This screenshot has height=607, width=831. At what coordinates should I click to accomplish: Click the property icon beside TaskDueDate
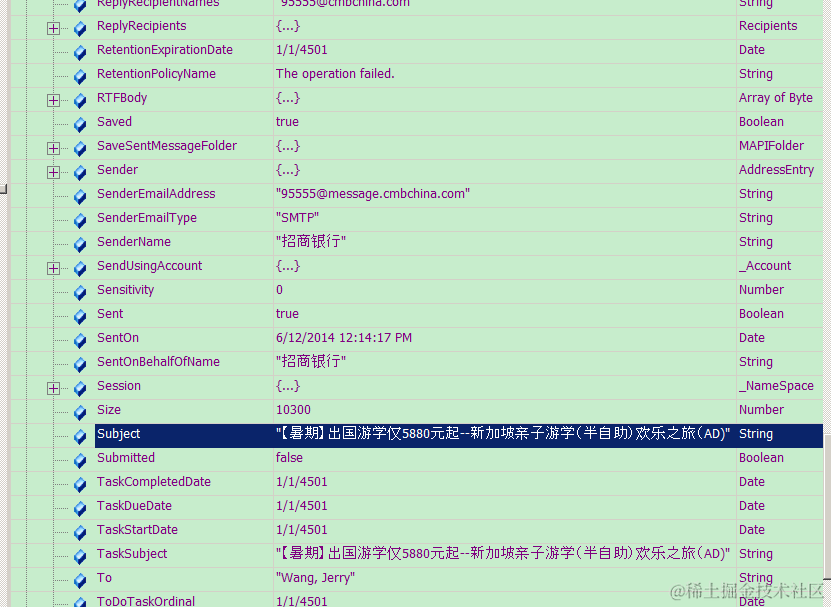click(80, 508)
